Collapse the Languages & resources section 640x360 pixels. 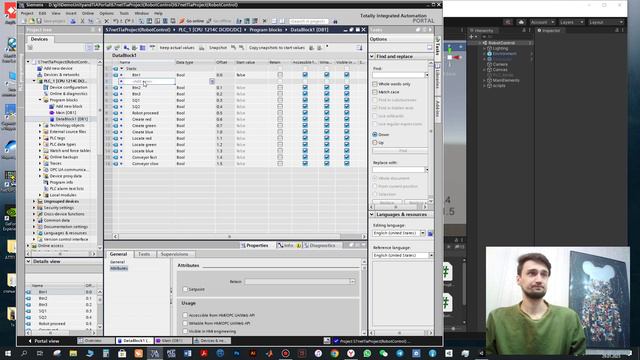[372, 214]
